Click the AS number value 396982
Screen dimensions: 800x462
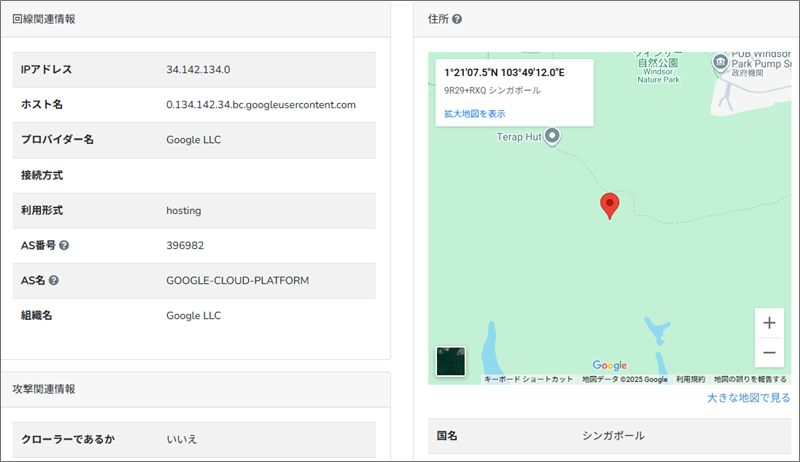point(185,245)
